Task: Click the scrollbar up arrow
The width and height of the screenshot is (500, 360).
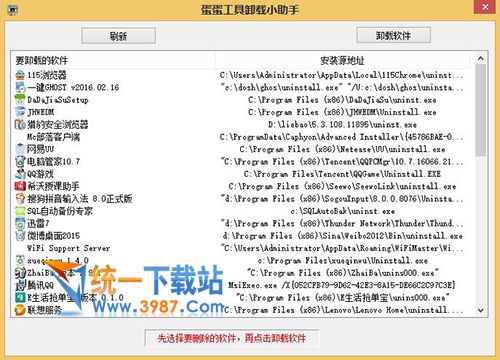Action: tap(480, 58)
